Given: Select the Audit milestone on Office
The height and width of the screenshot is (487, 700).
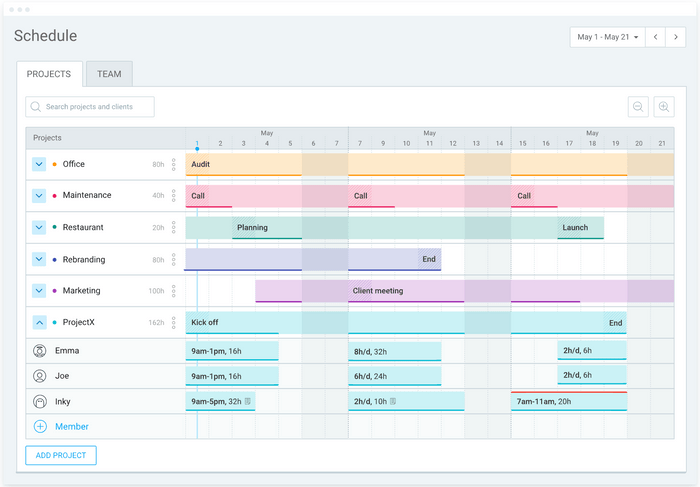Looking at the screenshot, I should [200, 164].
